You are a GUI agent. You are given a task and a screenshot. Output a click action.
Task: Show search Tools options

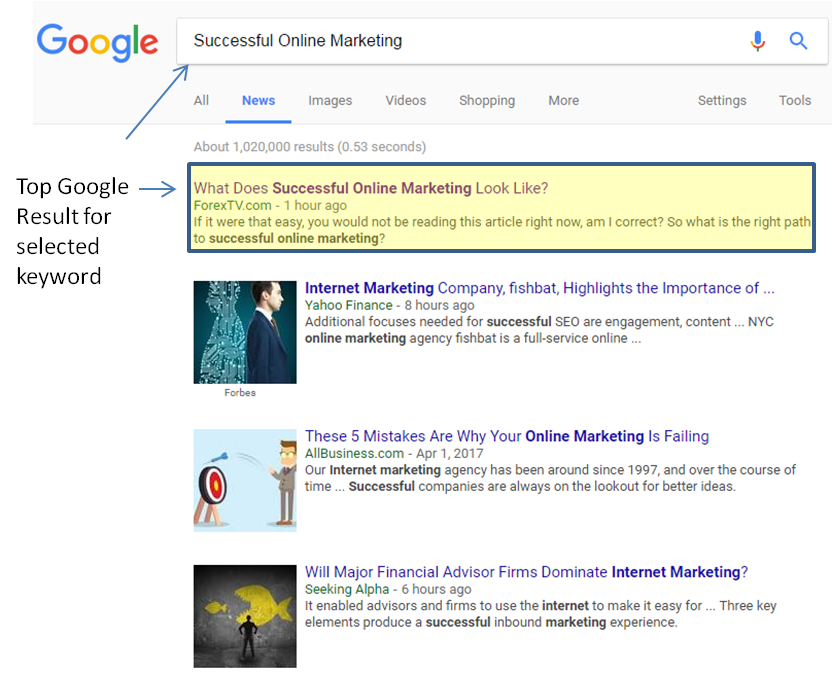(x=795, y=100)
